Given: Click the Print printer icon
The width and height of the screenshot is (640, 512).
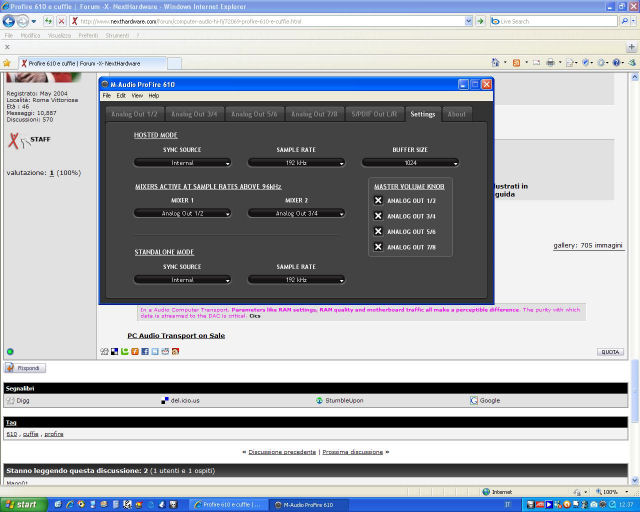Looking at the screenshot, I should pos(550,62).
